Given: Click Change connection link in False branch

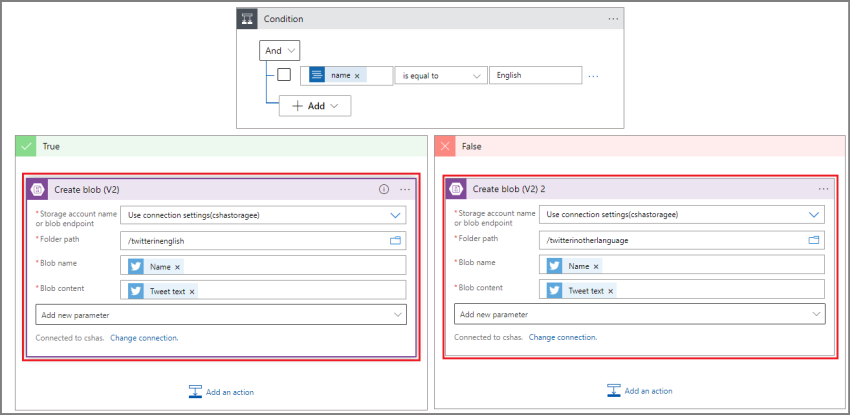Looking at the screenshot, I should 563,337.
